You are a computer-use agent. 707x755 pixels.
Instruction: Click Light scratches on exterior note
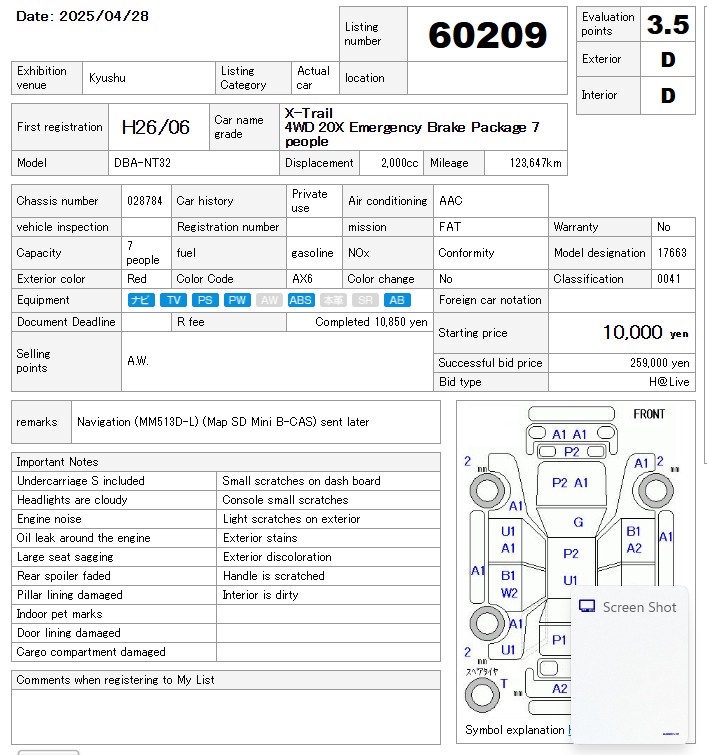click(291, 519)
